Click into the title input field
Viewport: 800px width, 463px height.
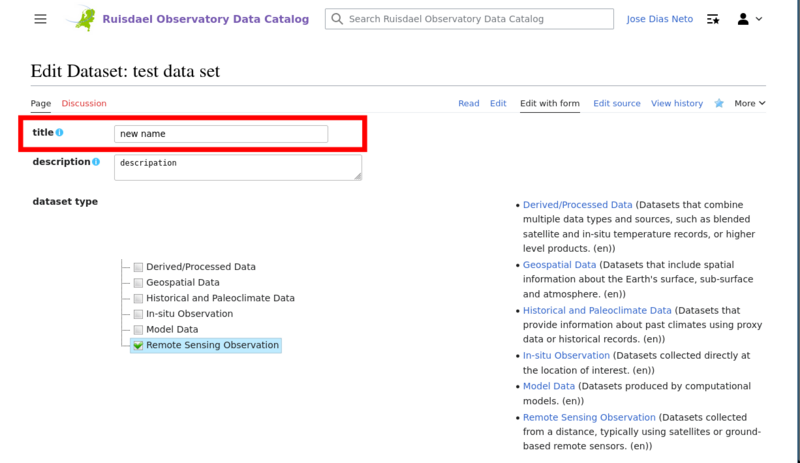[221, 134]
